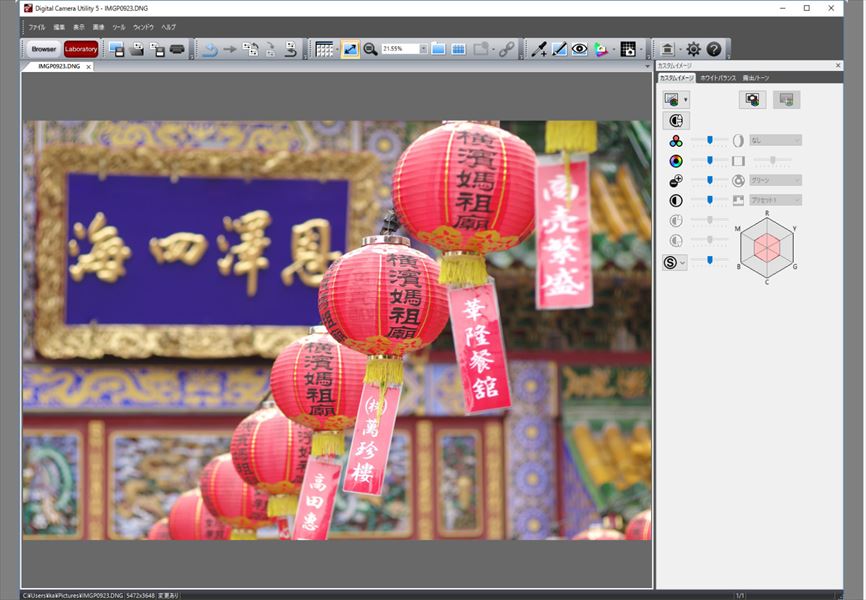This screenshot has height=600, width=866.
Task: Click the building-shaped icon in toolbar
Action: pos(667,49)
